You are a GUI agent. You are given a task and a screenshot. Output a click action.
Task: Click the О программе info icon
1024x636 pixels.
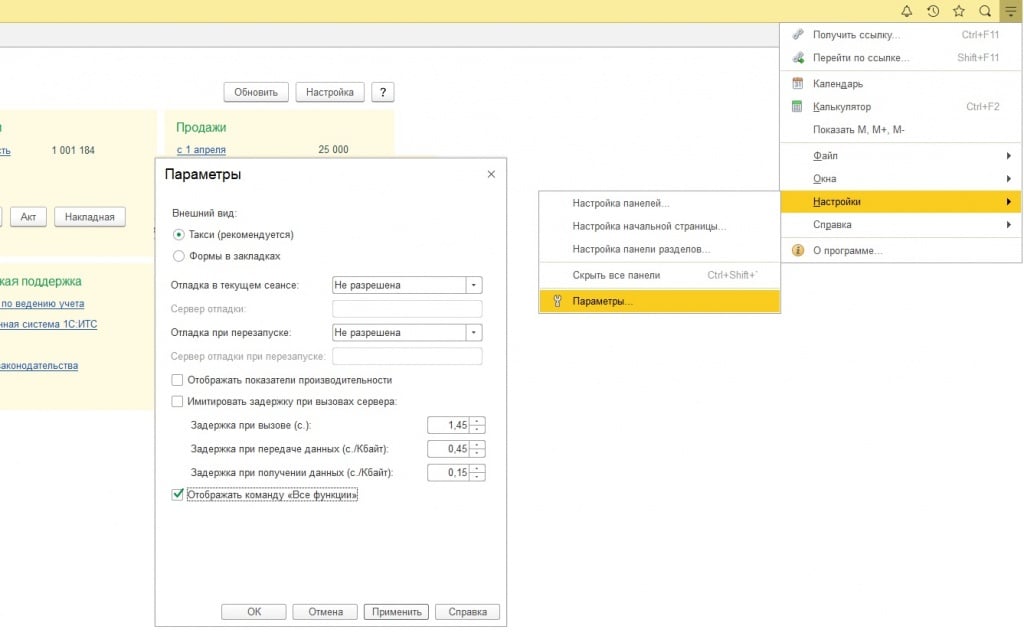[x=797, y=251]
